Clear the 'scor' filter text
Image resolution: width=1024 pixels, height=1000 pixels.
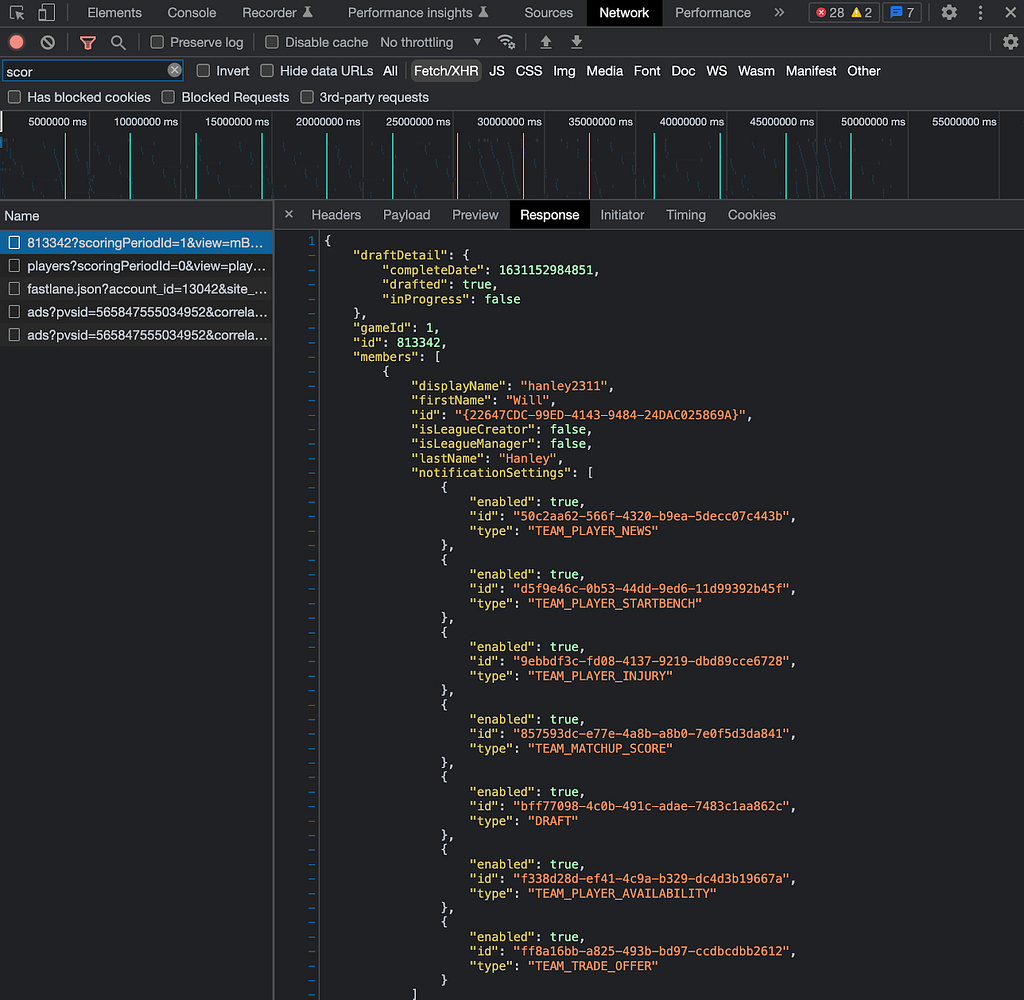[174, 70]
